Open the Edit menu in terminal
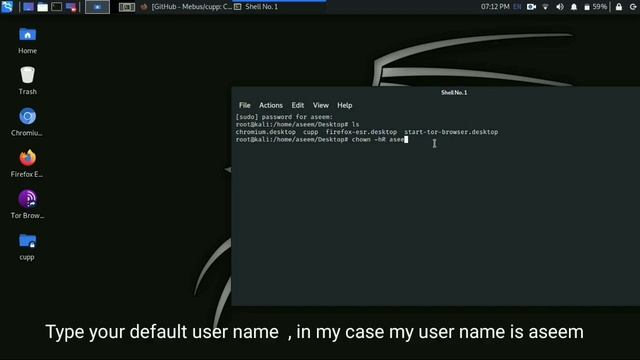This screenshot has width=640, height=360. coord(298,105)
